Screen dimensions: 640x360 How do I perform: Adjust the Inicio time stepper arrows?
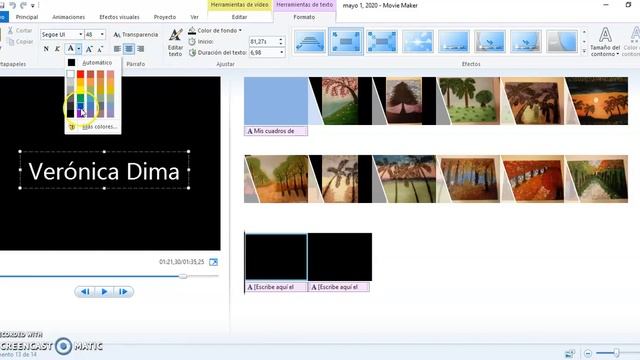coord(281,42)
